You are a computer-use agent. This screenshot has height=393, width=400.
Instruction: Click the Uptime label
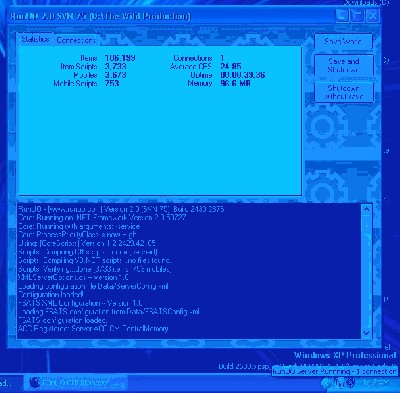point(201,75)
